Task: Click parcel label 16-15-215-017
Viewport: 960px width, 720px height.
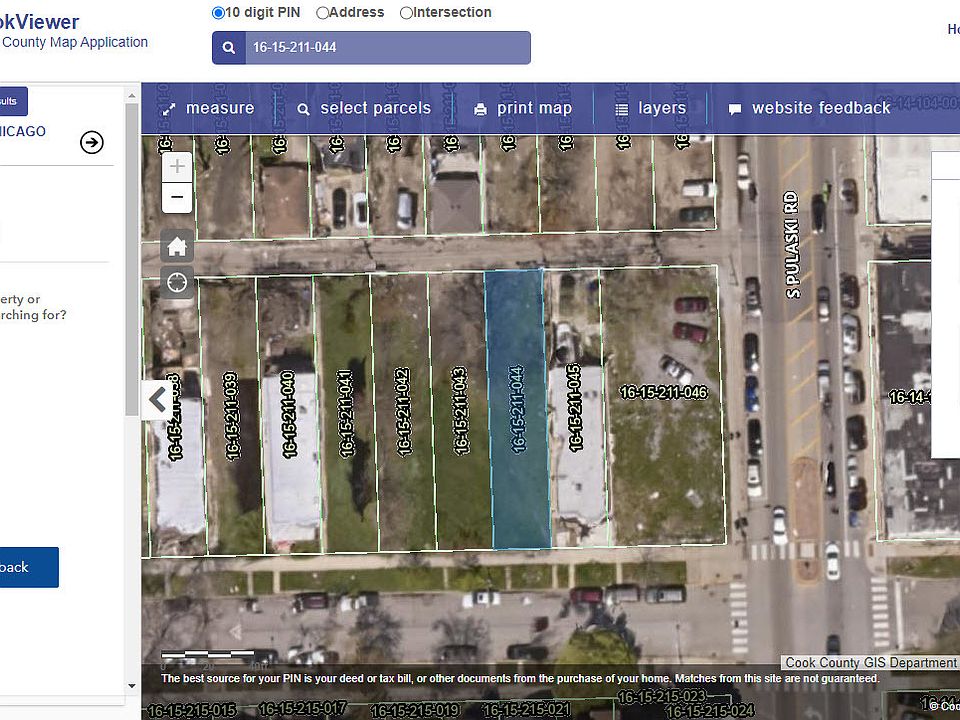Action: [x=303, y=709]
